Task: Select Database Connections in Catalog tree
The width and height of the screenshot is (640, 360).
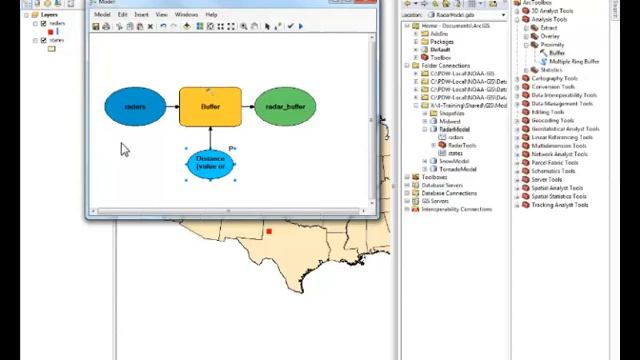Action: coord(449,193)
